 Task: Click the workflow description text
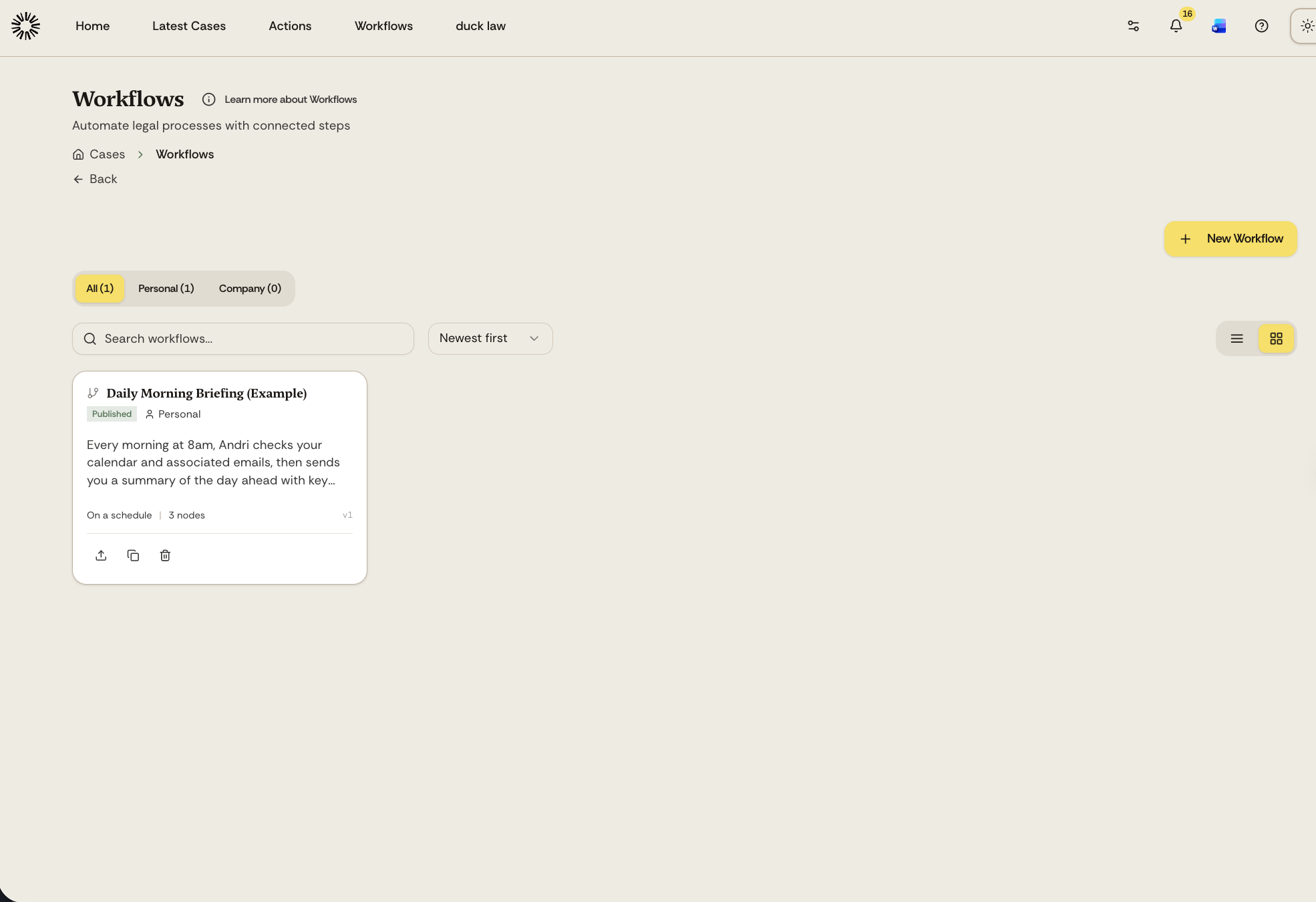pyautogui.click(x=213, y=462)
